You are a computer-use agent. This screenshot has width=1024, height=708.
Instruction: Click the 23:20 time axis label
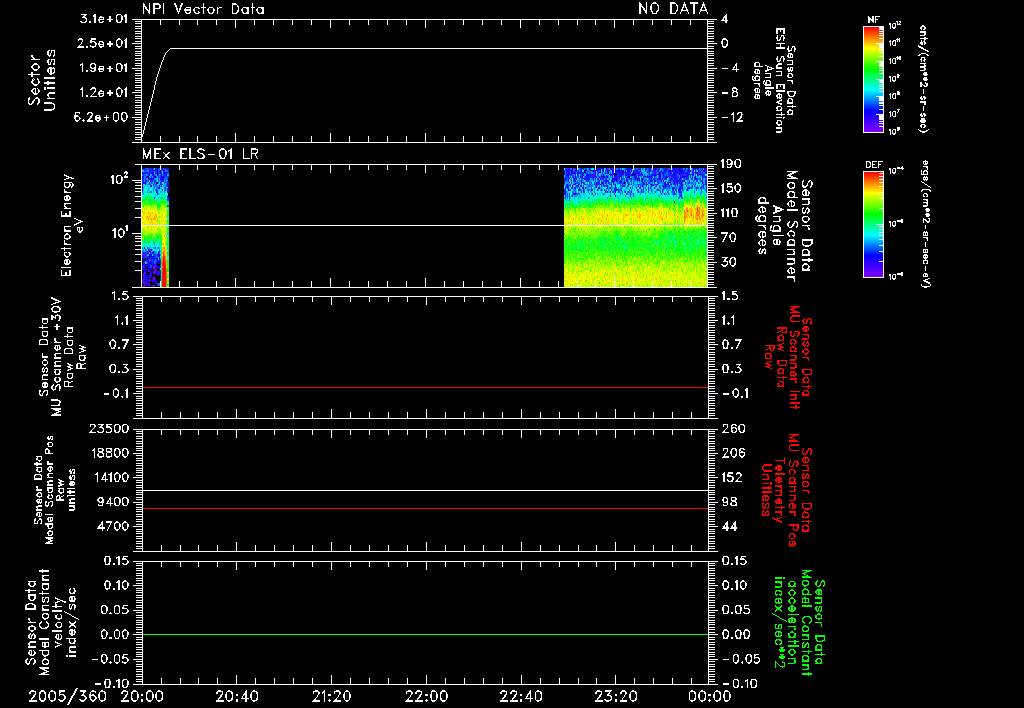[x=615, y=696]
